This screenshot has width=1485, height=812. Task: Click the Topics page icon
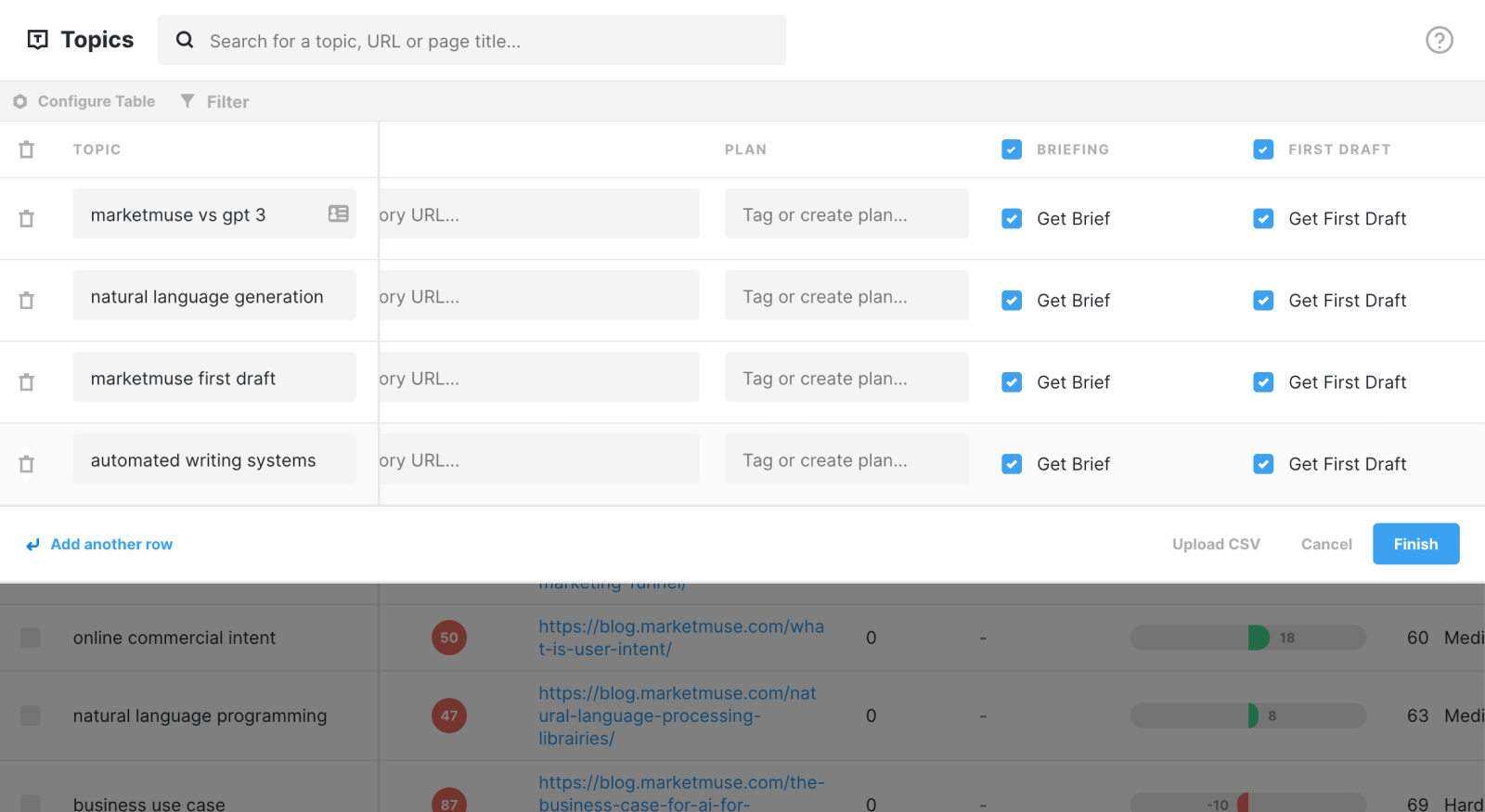(38, 39)
